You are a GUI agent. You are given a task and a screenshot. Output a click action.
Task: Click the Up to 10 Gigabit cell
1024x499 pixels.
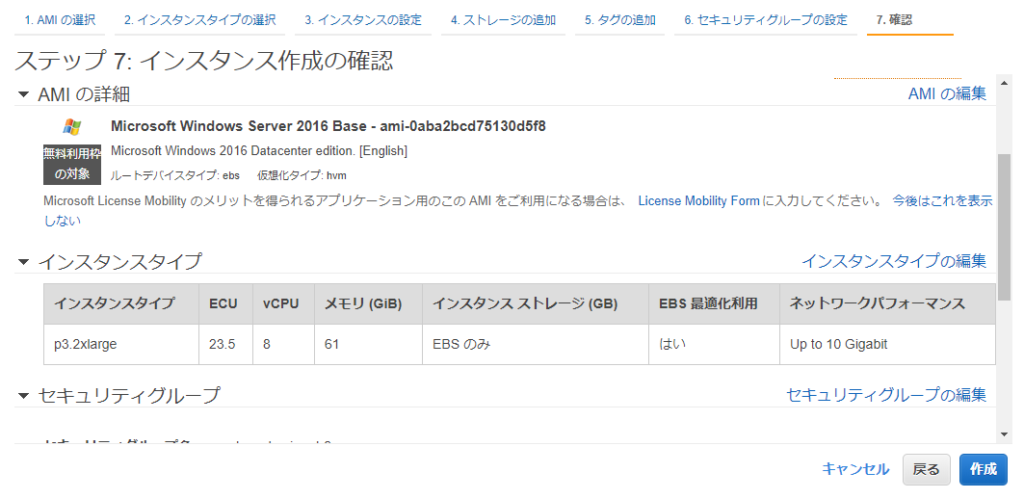tap(888, 344)
